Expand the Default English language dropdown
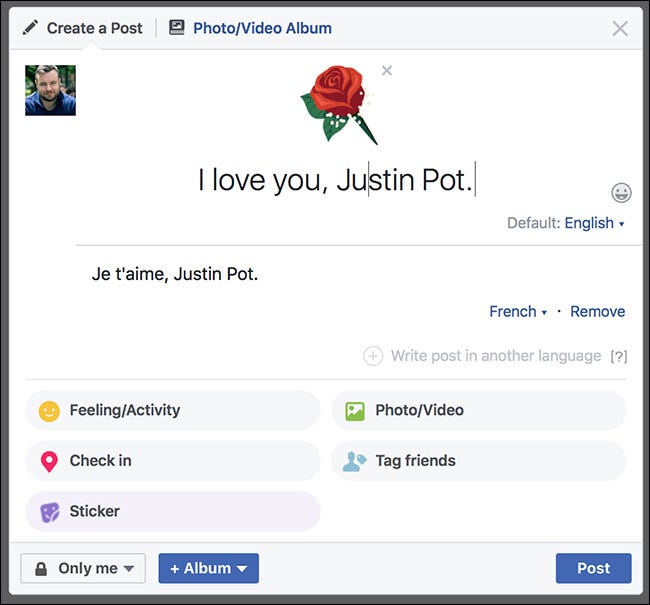 [x=594, y=223]
